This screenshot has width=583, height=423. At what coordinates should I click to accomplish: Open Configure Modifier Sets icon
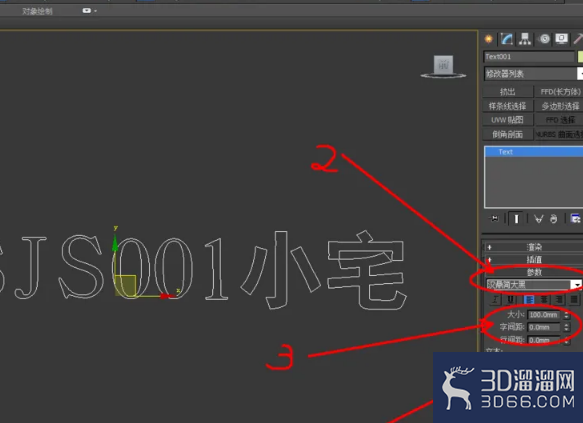[575, 219]
